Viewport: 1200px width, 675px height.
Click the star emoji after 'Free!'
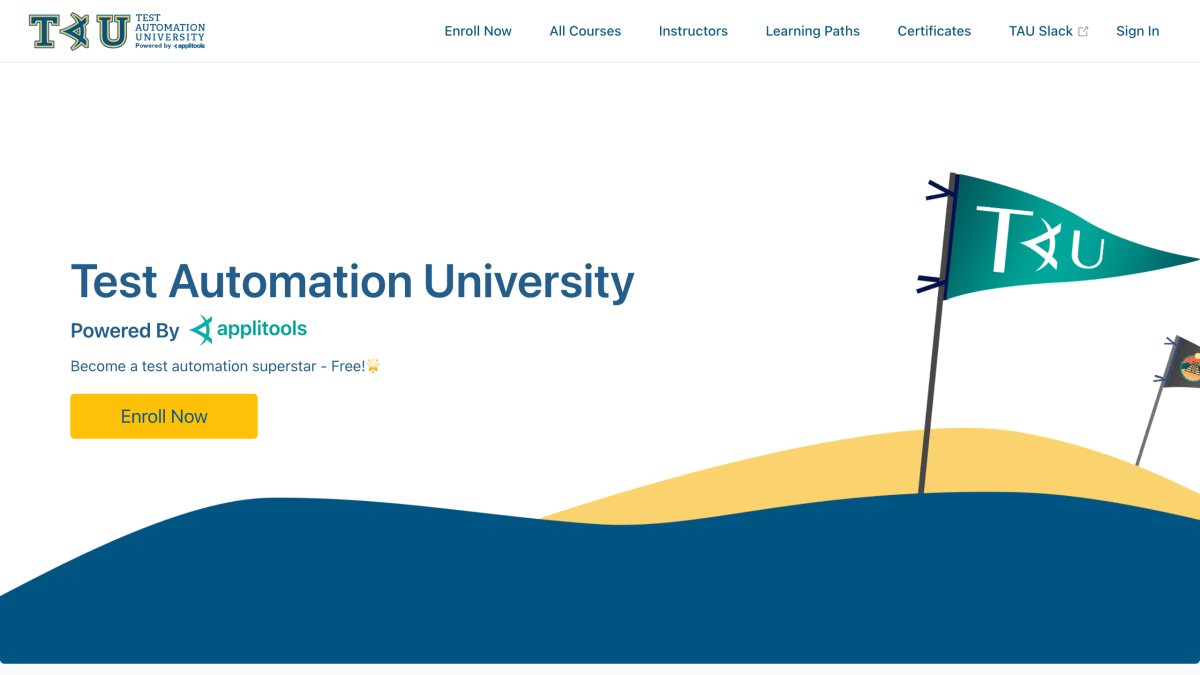click(373, 366)
